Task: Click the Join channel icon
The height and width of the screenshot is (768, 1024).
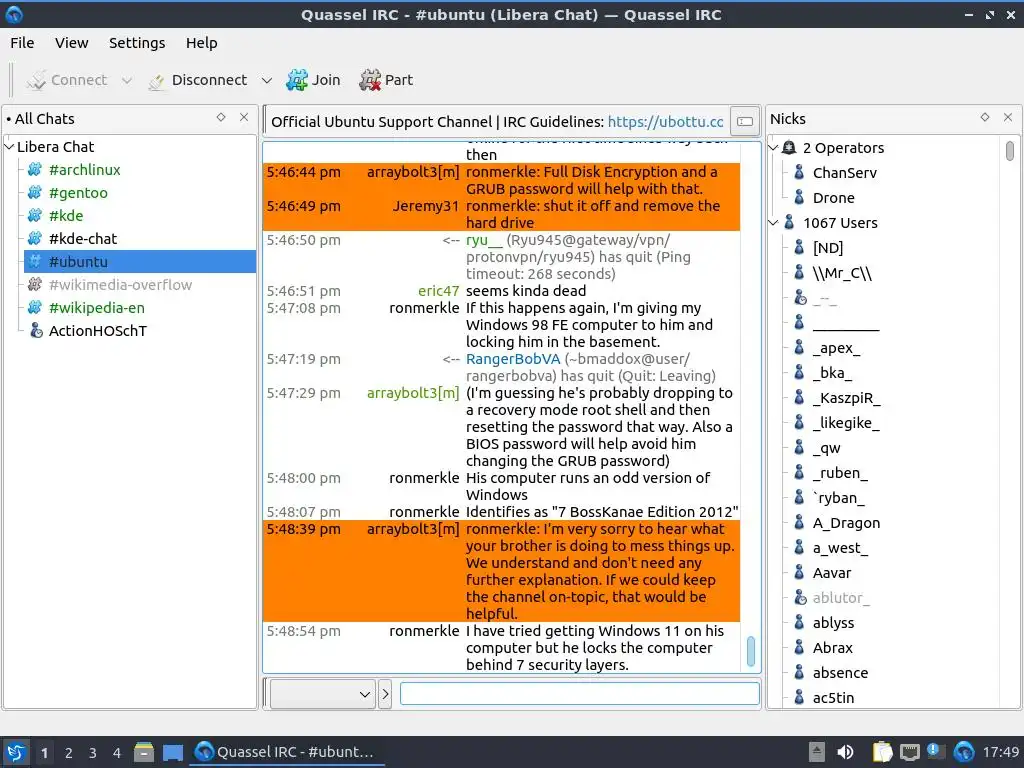Action: (x=296, y=80)
